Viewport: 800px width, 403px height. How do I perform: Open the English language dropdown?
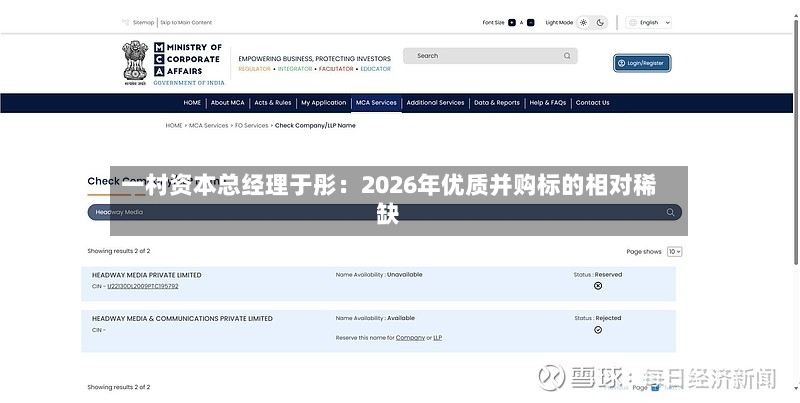click(x=648, y=22)
